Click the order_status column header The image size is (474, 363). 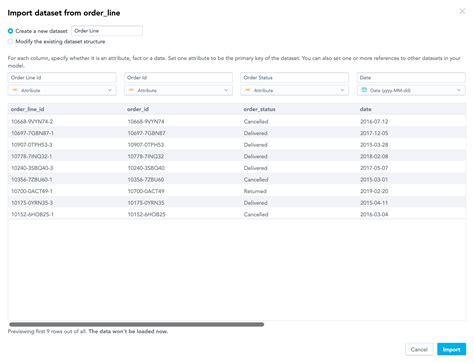coord(259,109)
